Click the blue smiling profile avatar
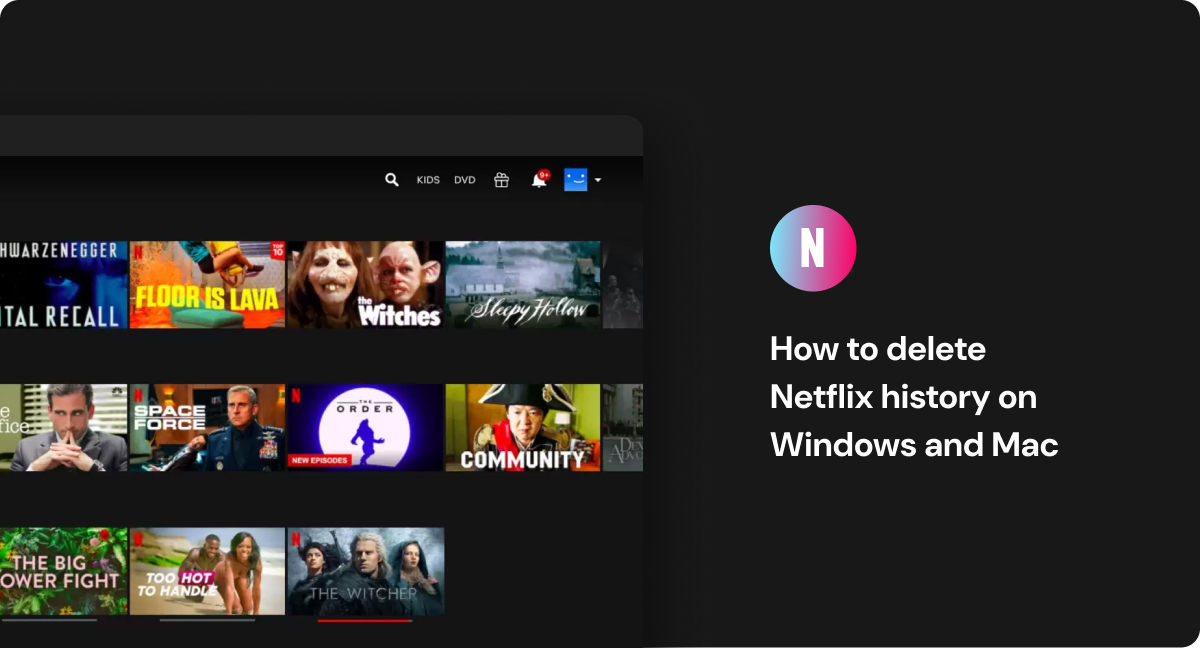The width and height of the screenshot is (1200, 648). tap(575, 179)
